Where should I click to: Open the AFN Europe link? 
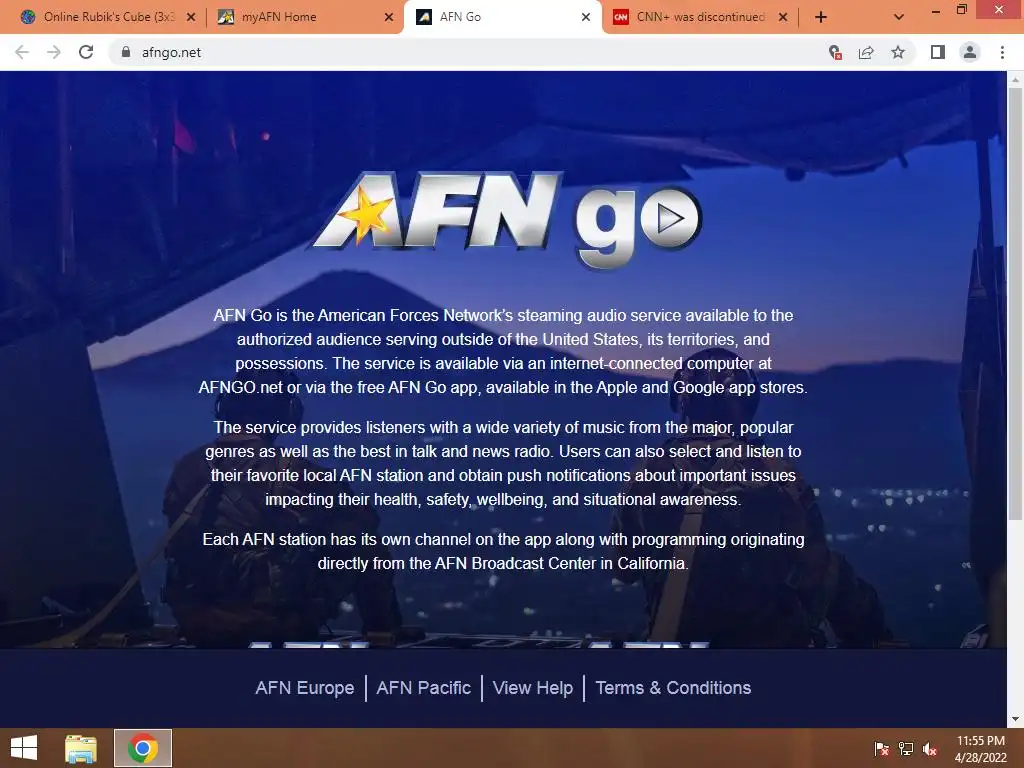click(304, 688)
